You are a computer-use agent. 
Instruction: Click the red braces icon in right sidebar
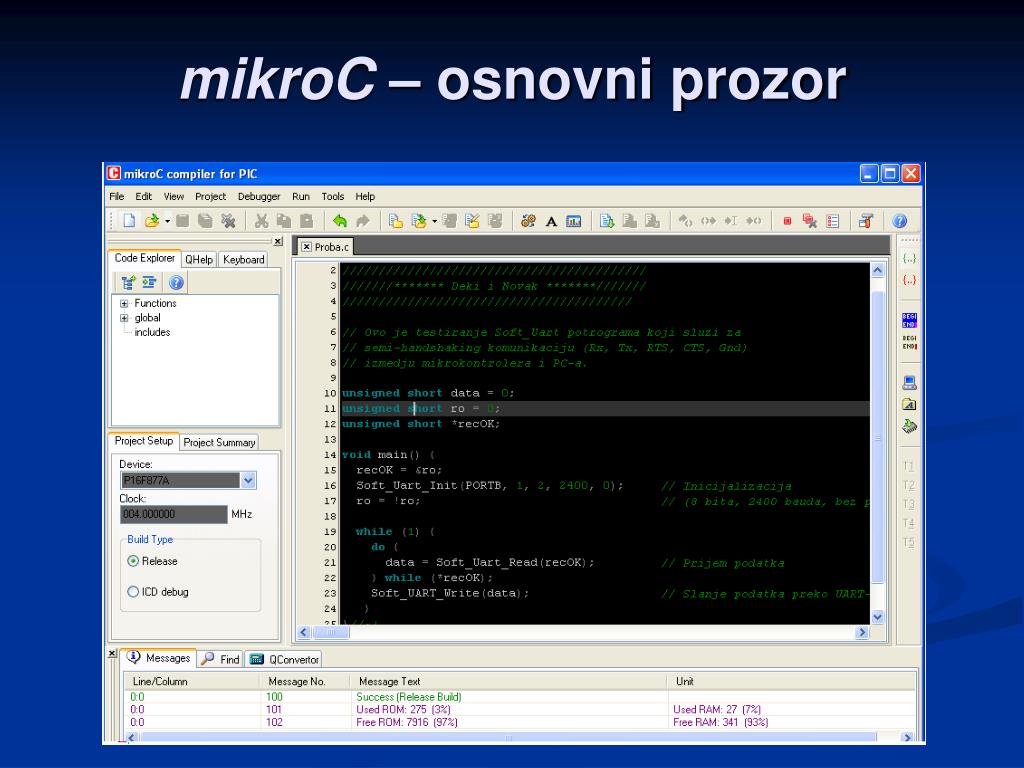[909, 280]
